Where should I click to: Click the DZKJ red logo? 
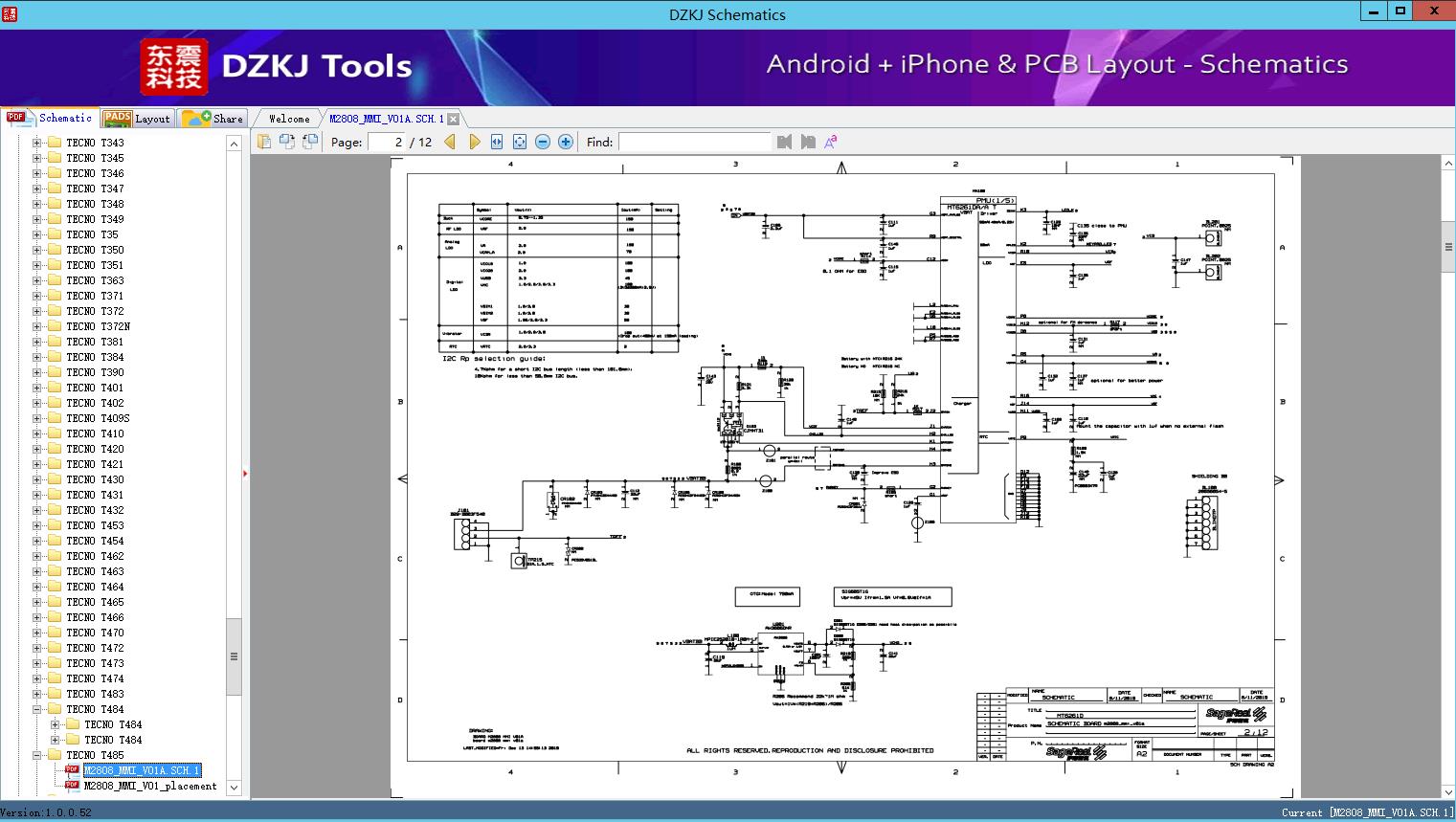pyautogui.click(x=173, y=66)
